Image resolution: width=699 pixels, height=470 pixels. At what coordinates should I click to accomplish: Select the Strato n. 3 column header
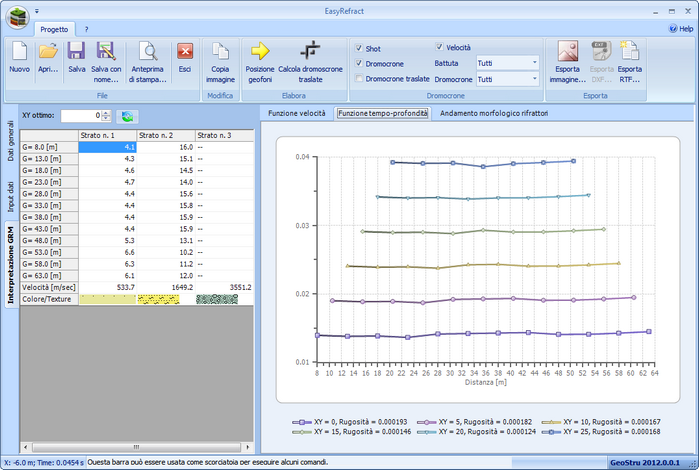(x=225, y=135)
